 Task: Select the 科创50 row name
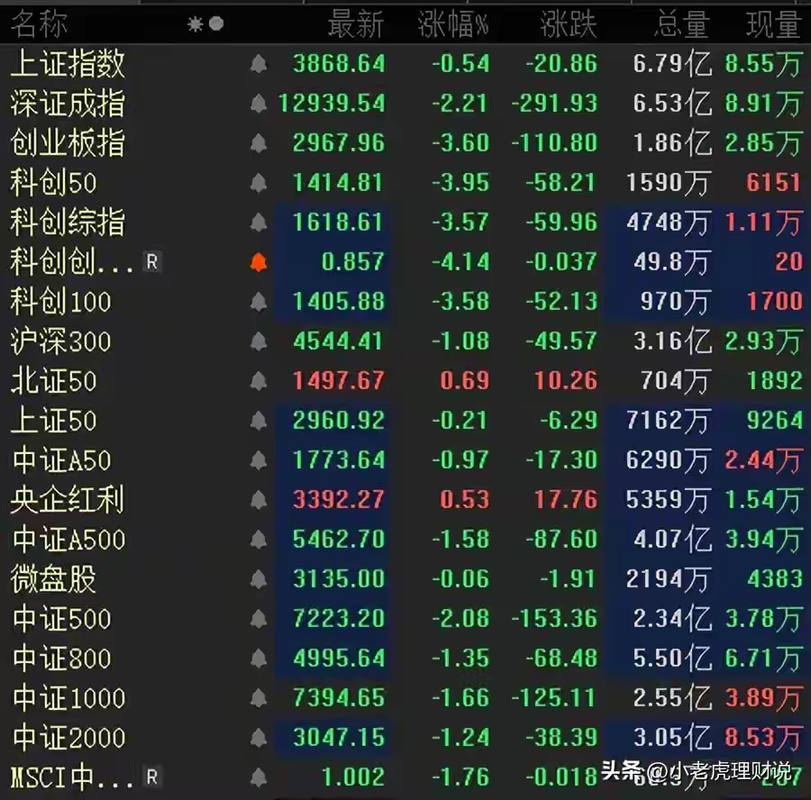point(53,183)
